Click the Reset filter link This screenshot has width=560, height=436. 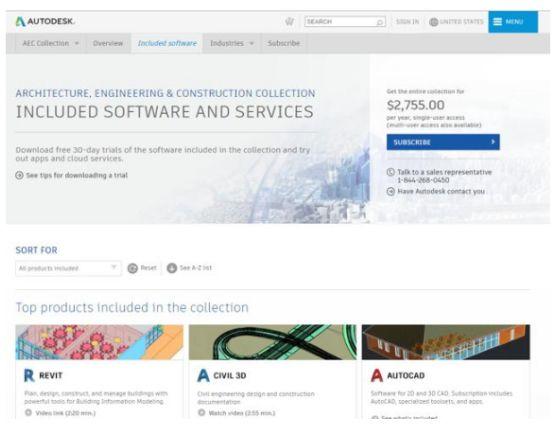148,268
